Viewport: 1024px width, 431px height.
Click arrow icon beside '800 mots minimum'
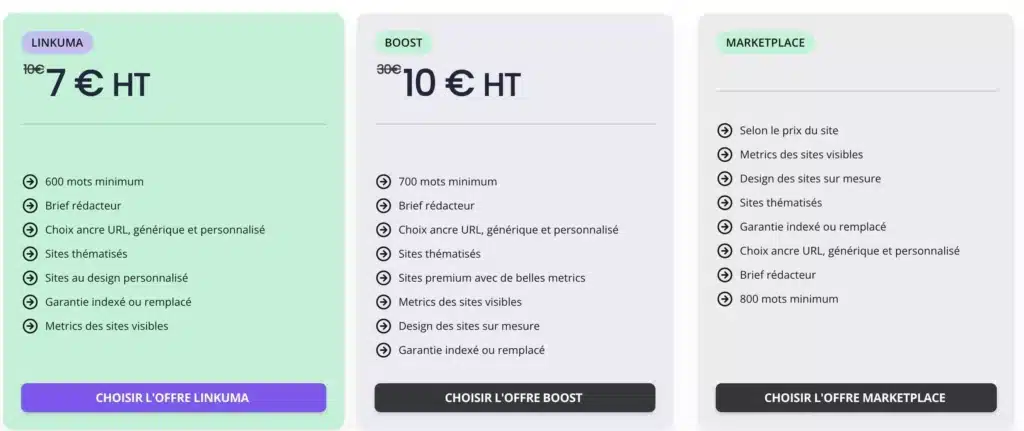pos(725,299)
